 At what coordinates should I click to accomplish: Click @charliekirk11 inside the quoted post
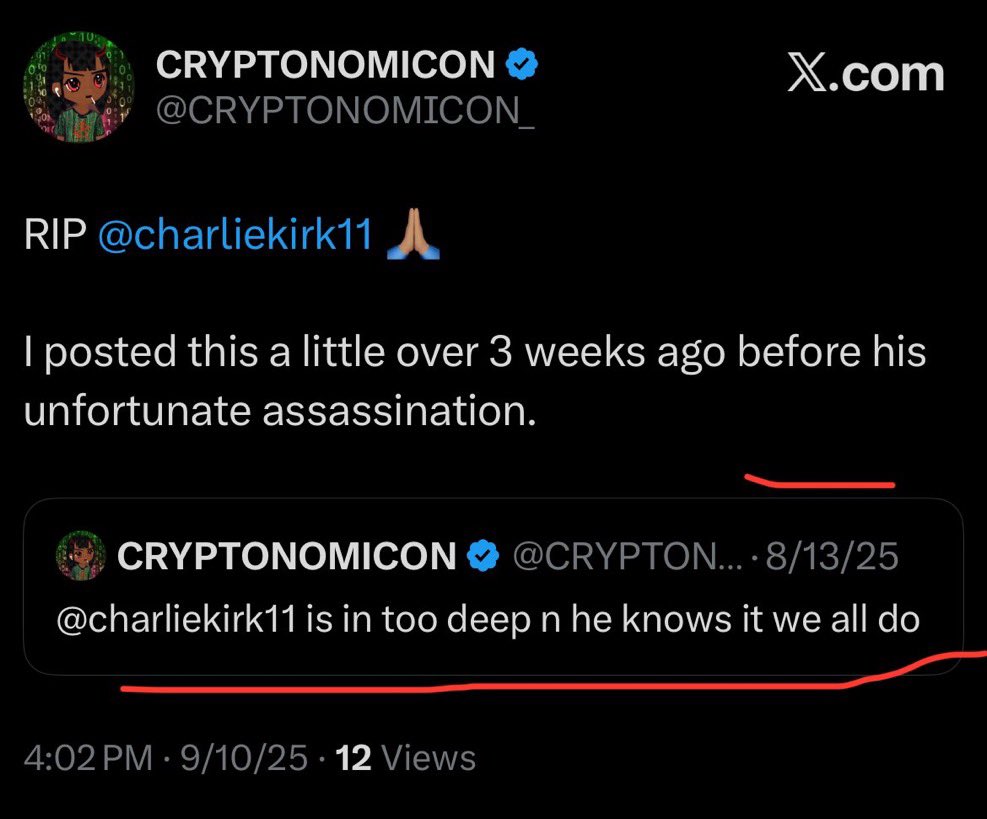point(178,621)
